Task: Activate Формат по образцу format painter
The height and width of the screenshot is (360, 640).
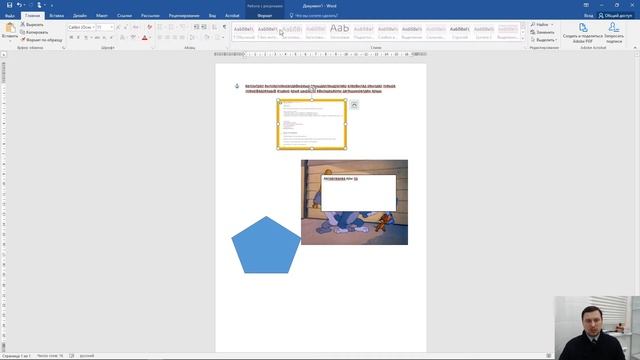Action: tap(41, 40)
